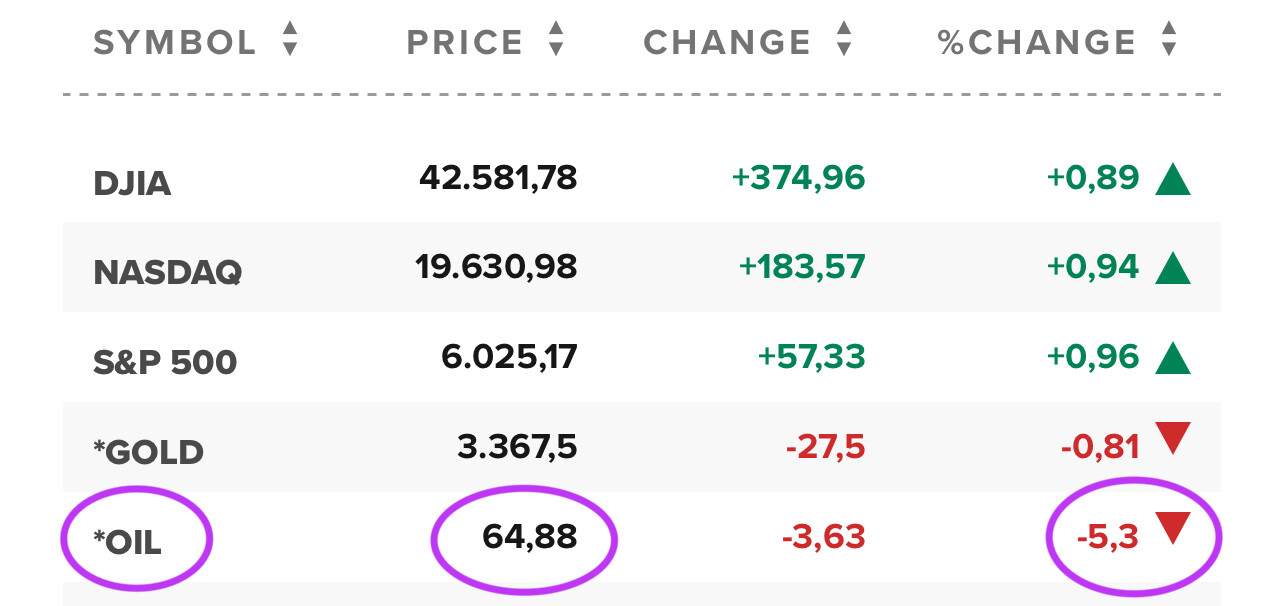Click the green up triangle for S&P 500
The width and height of the screenshot is (1284, 606).
[1172, 357]
